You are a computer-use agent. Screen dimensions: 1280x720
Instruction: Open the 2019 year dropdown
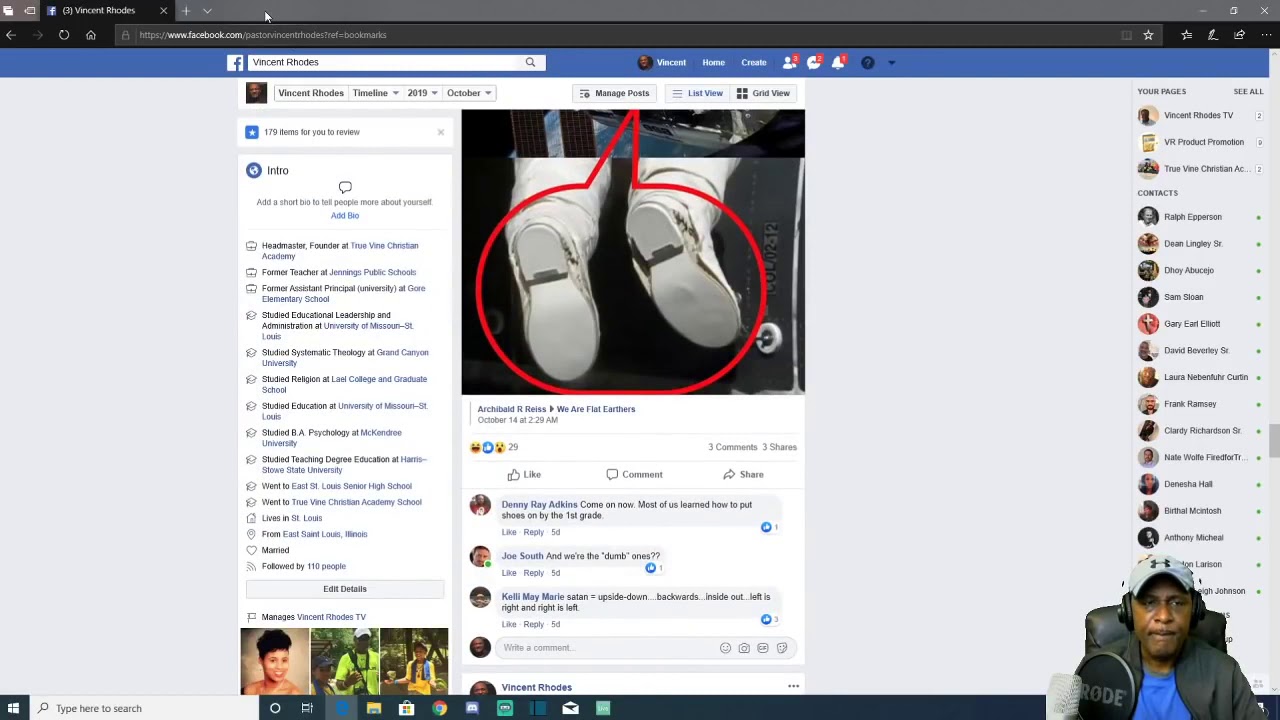pyautogui.click(x=422, y=93)
